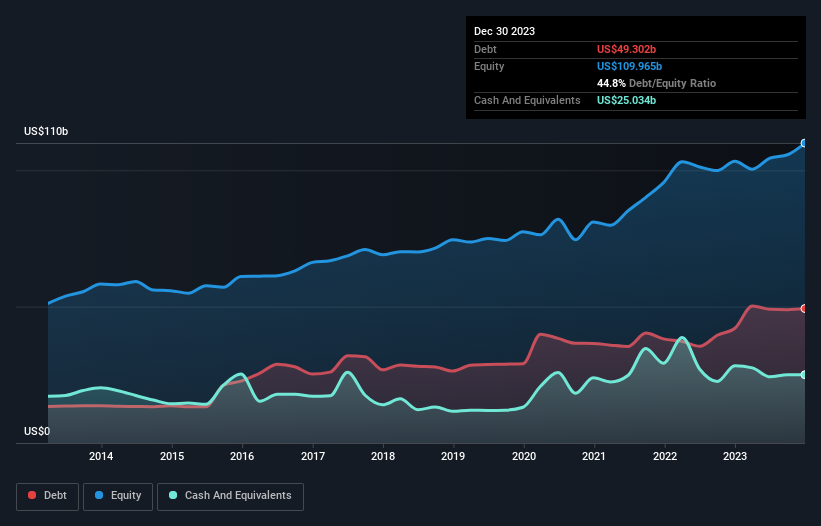Click the blue Equity legend dot
821x526 pixels.
tap(99, 495)
